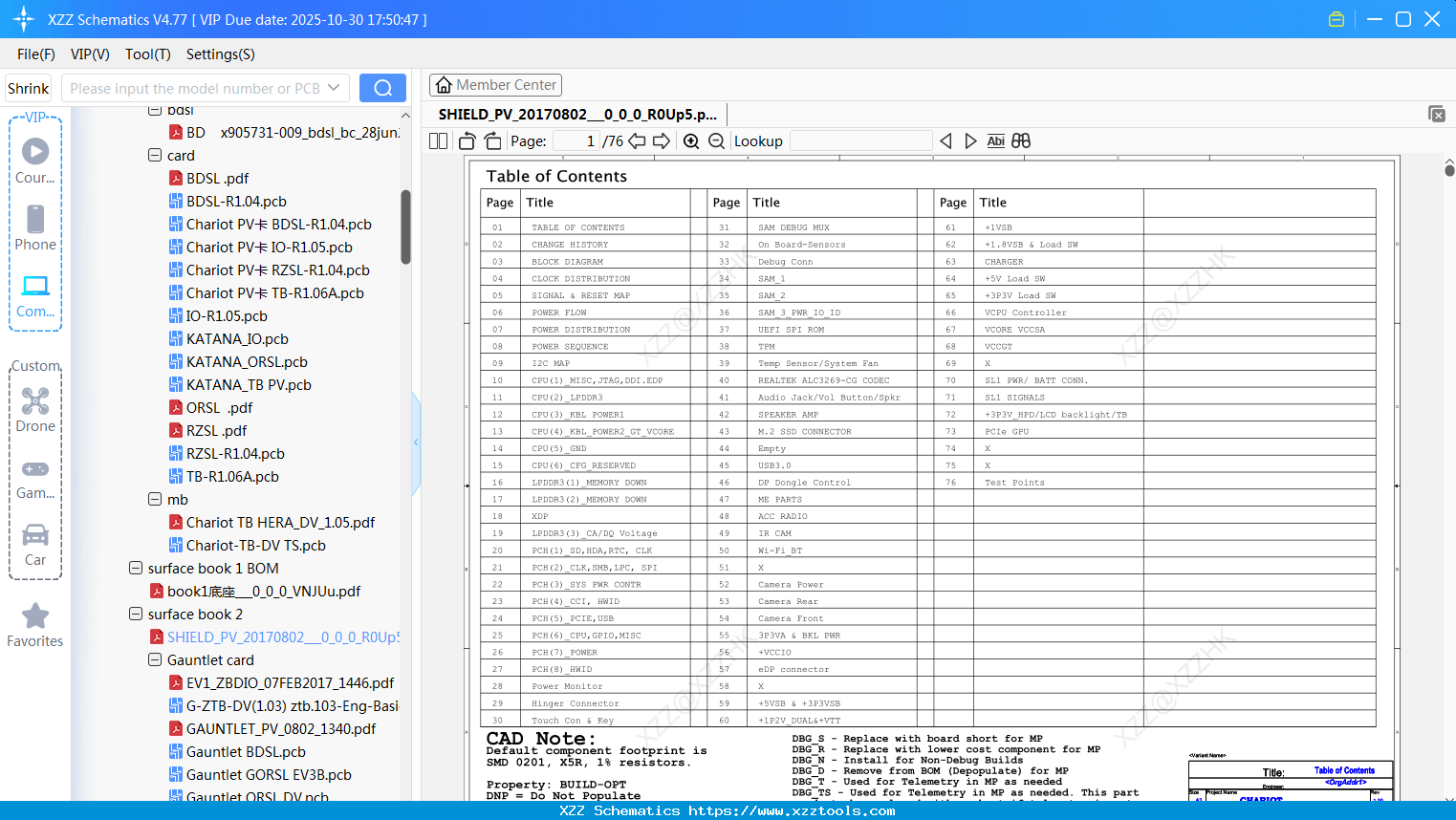The image size is (1456, 820).
Task: Open KATANA_IO.pcb file
Action: 228,338
